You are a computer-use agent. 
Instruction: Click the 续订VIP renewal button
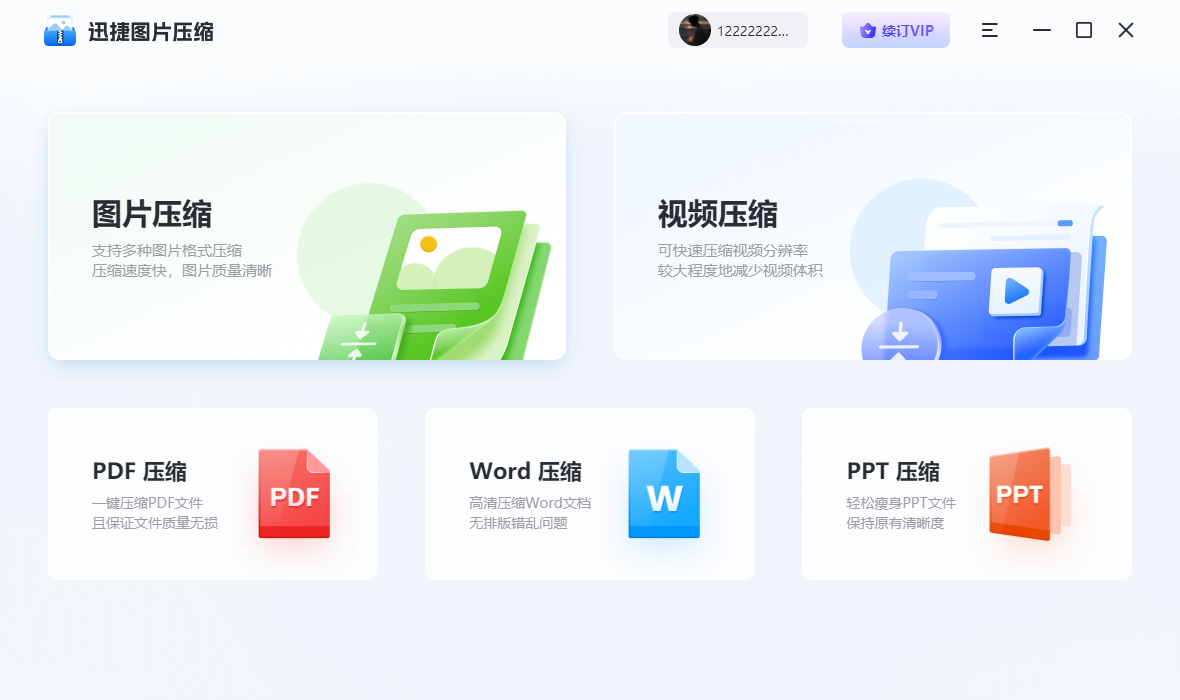(895, 30)
